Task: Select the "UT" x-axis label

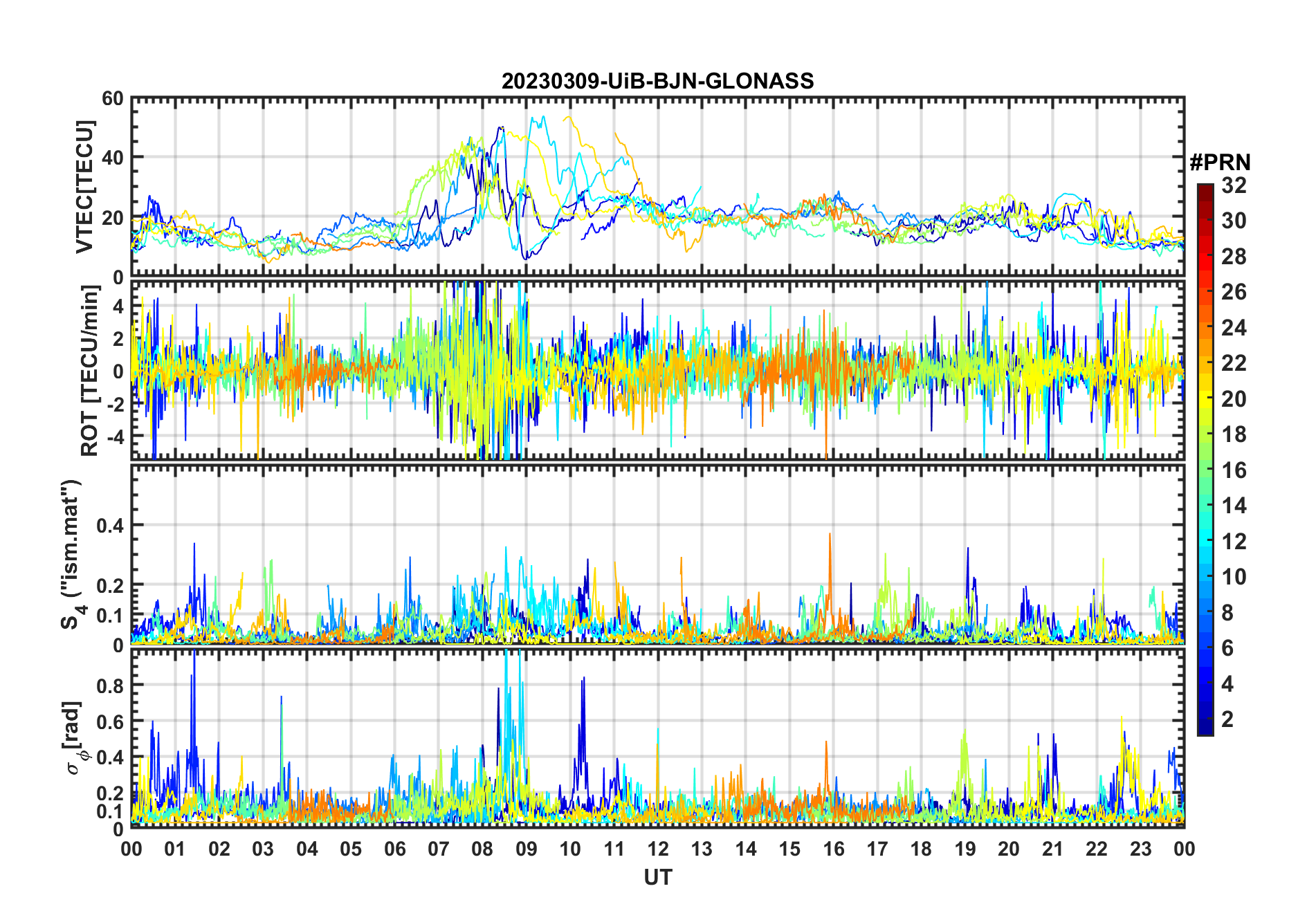Action: tap(657, 878)
